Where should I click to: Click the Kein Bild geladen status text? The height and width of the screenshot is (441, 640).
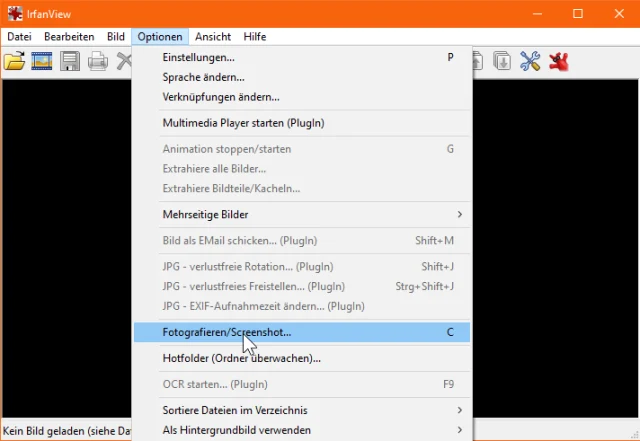tap(67, 431)
